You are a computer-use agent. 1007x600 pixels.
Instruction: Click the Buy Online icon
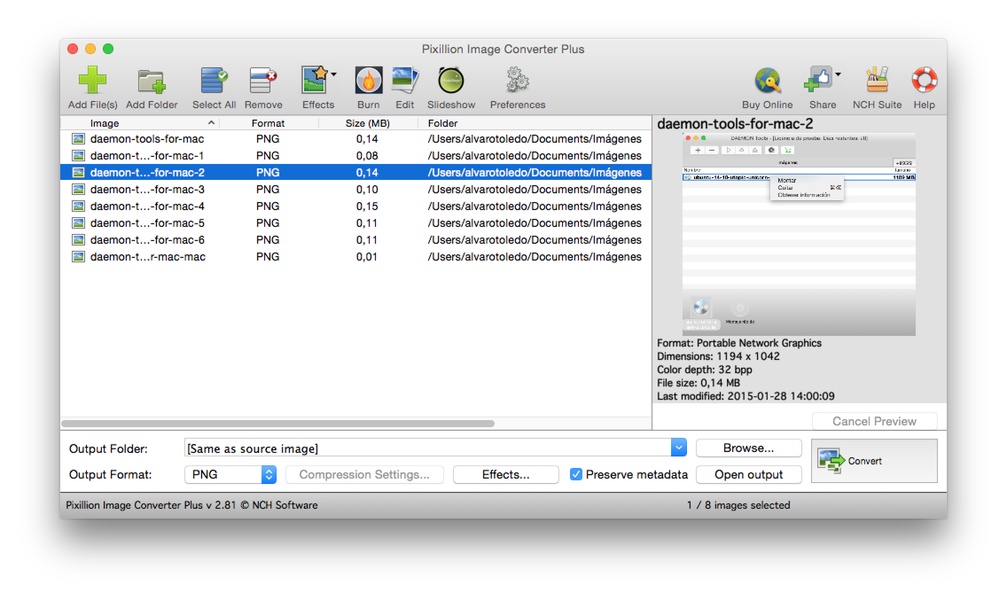pos(767,81)
